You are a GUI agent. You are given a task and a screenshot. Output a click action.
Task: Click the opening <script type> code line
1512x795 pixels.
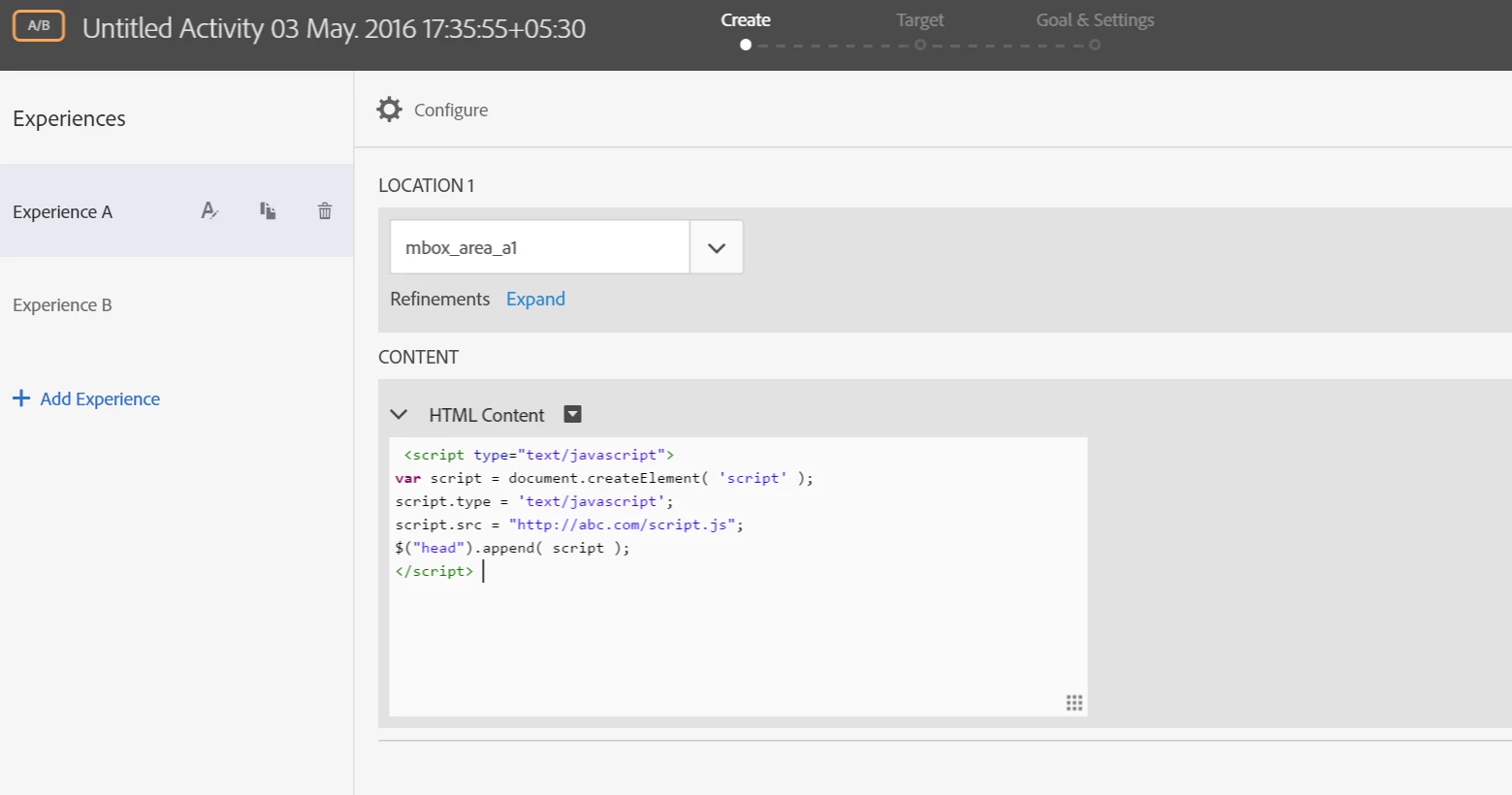[x=538, y=455]
